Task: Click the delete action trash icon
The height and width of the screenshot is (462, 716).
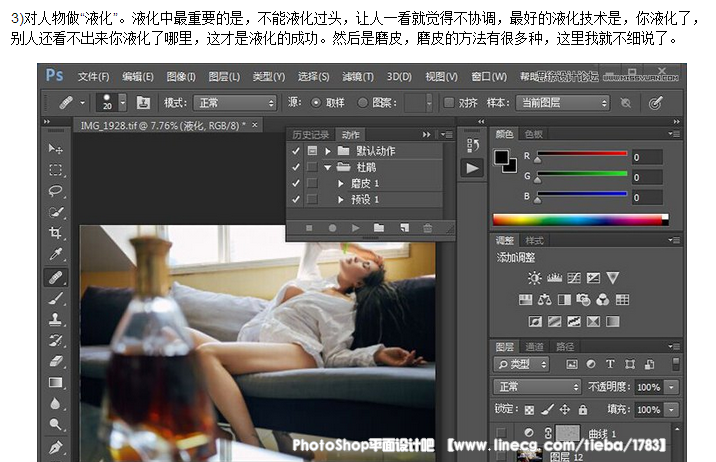Action: [x=427, y=227]
